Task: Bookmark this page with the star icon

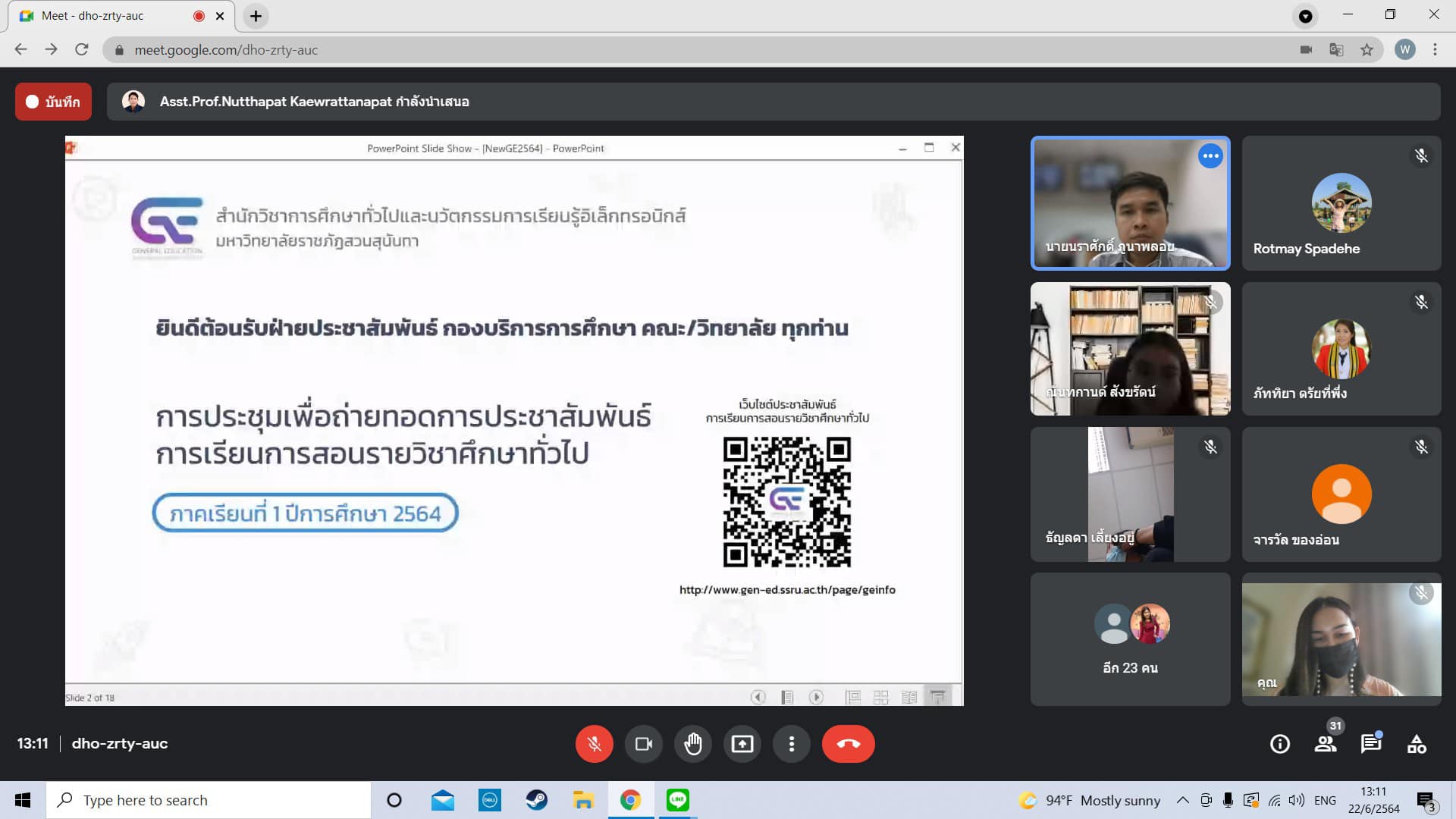Action: point(1367,50)
